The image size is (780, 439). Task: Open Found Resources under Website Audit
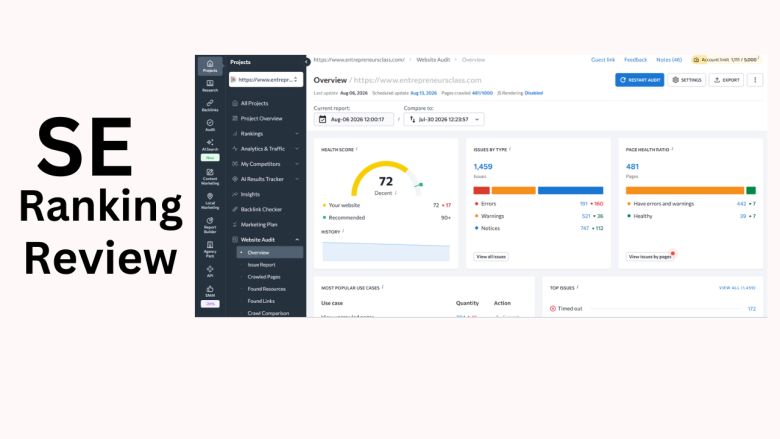266,289
